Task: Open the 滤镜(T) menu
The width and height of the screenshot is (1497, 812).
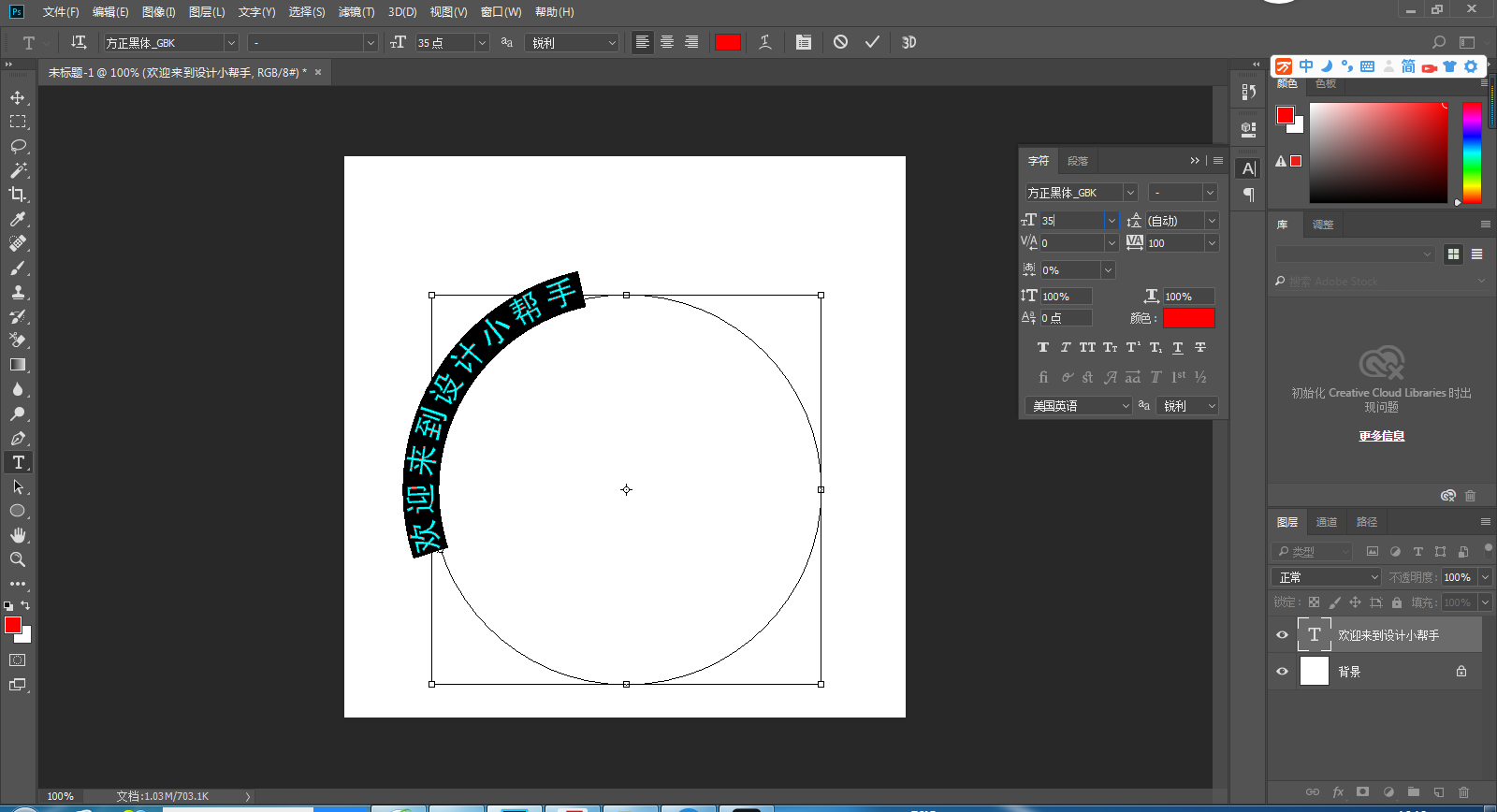Action: point(356,12)
